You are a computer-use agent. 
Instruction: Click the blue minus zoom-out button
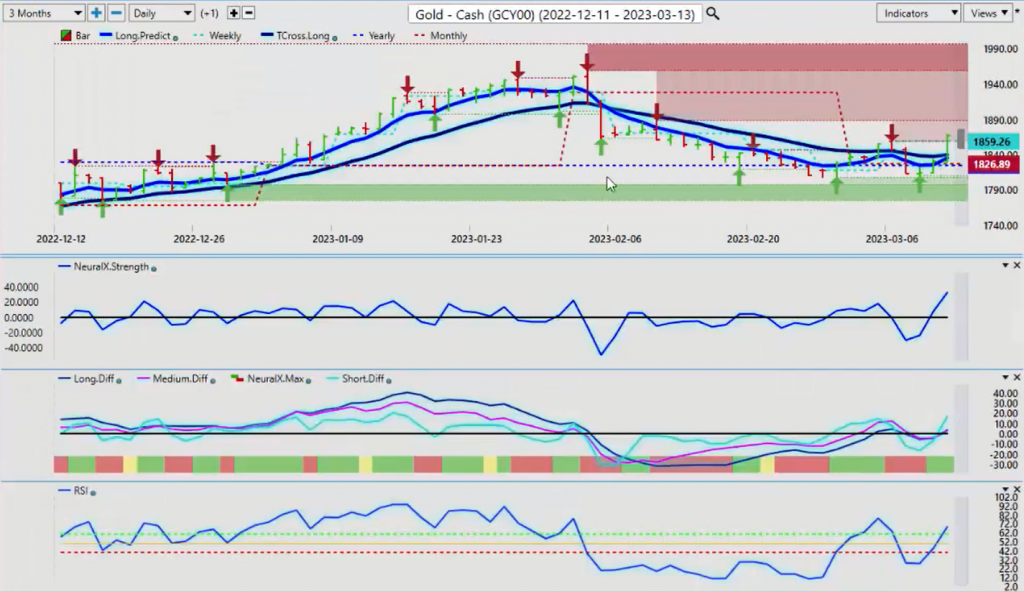coord(115,13)
